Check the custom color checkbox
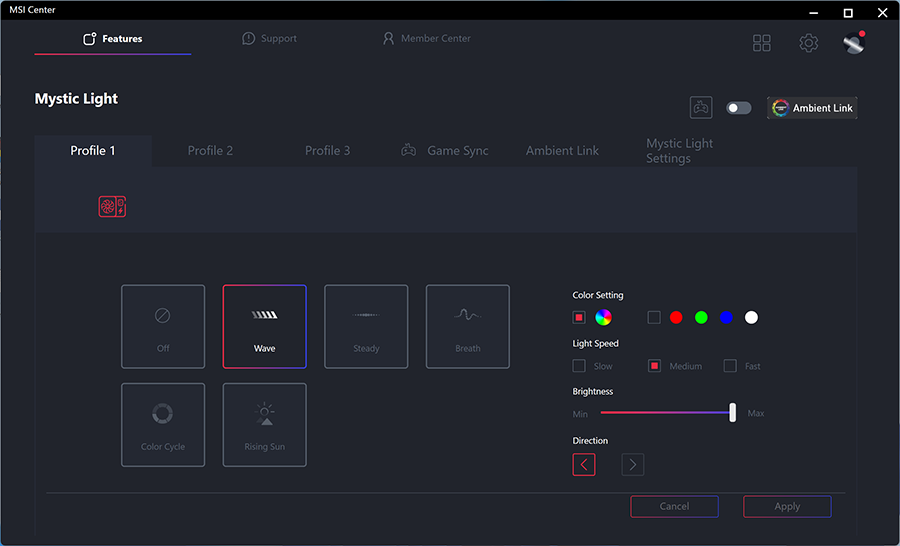This screenshot has height=546, width=900. pyautogui.click(x=654, y=317)
